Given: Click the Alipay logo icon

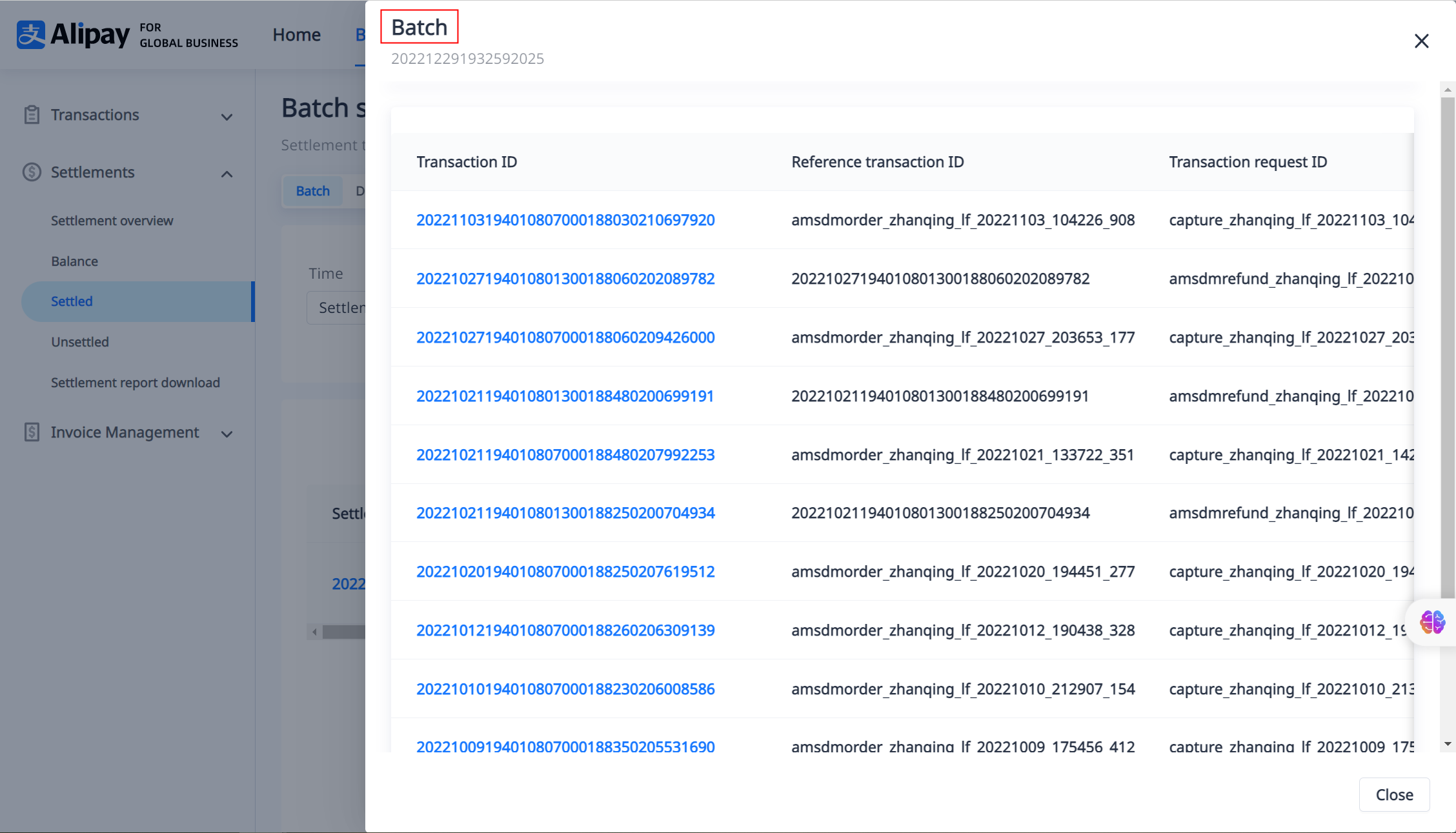Looking at the screenshot, I should [x=31, y=35].
